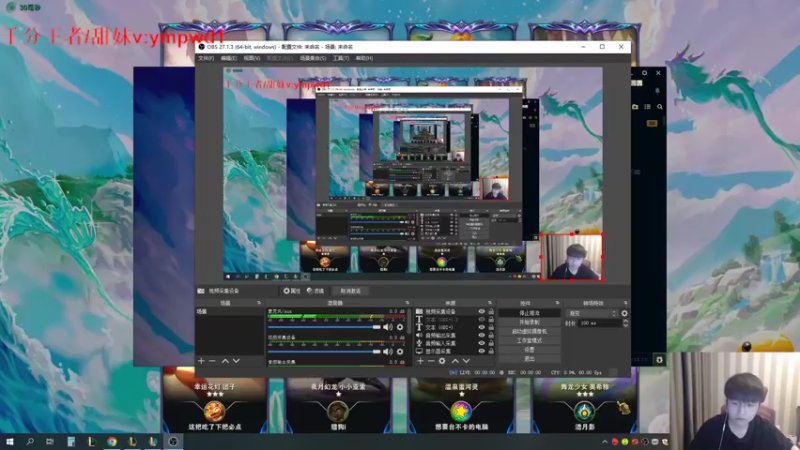Toggle lock of 文本 (GDI+) source
Viewport: 800px width, 450px height.
click(x=491, y=327)
